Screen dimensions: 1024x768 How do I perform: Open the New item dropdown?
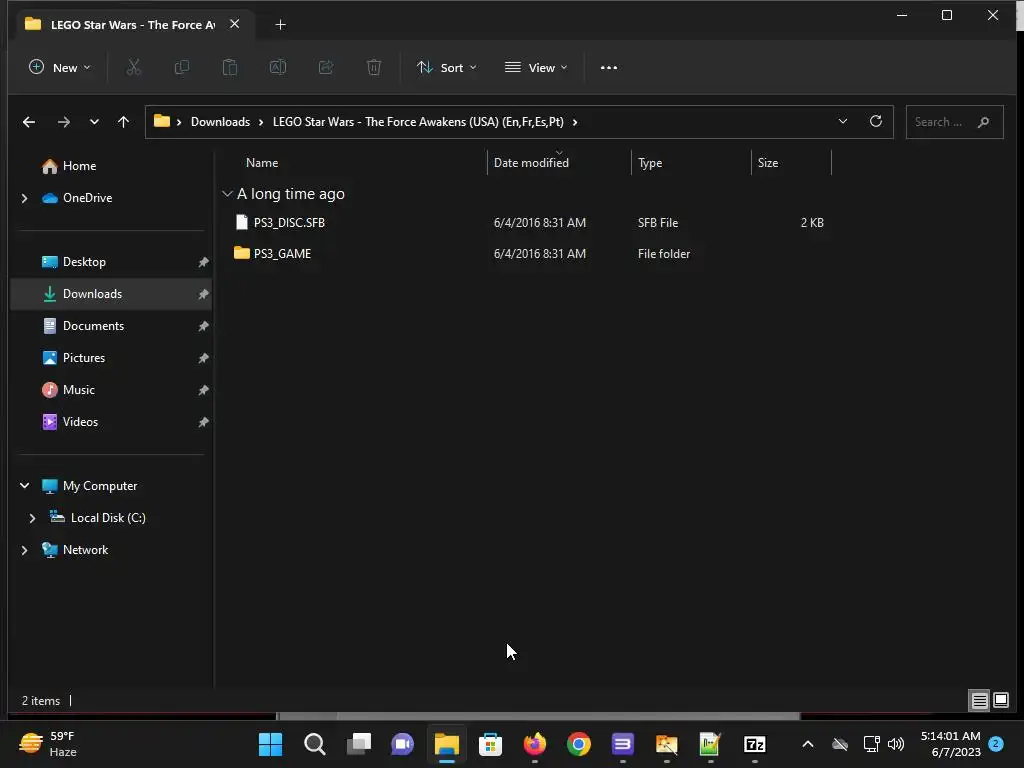click(59, 67)
